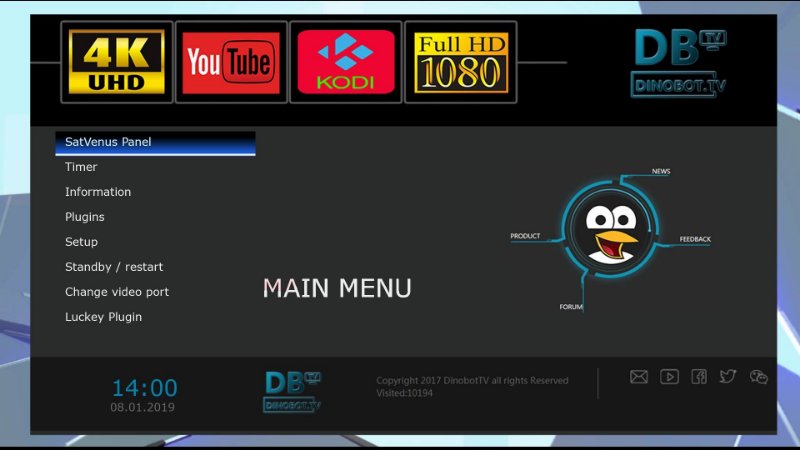This screenshot has width=800, height=450.
Task: Open the 4K UHD tile
Action: point(117,62)
